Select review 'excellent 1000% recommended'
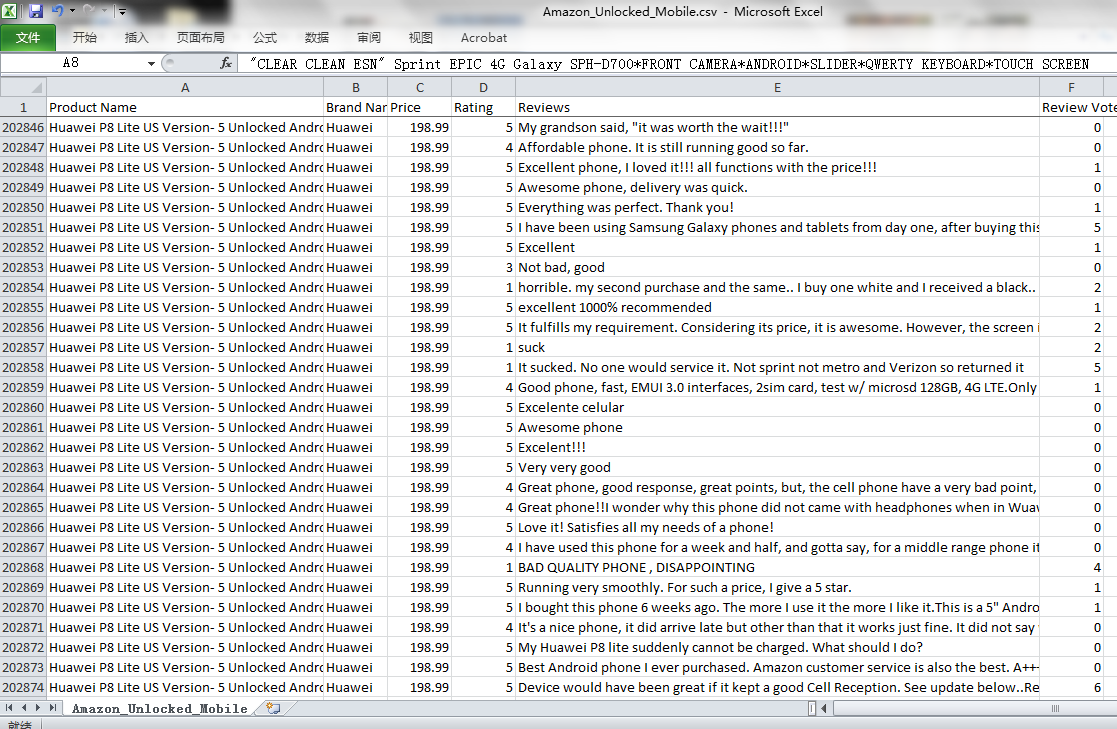The width and height of the screenshot is (1117, 729). [777, 308]
